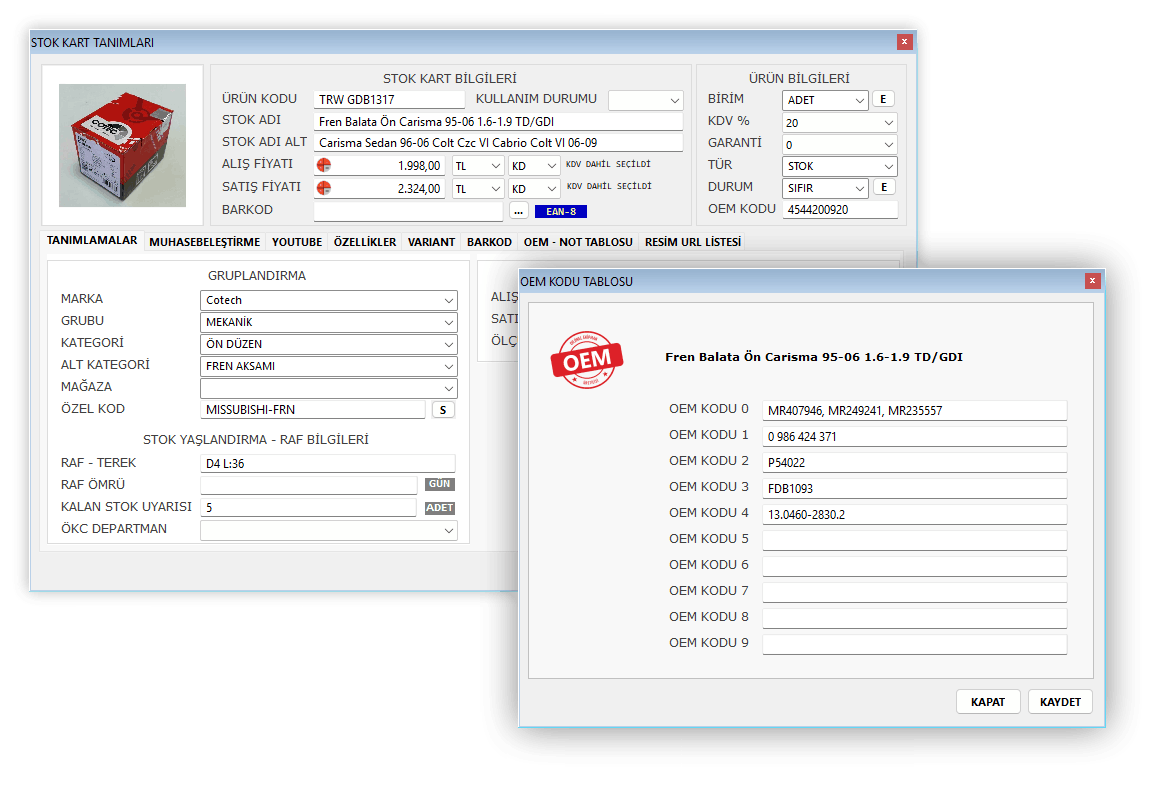Click the GÜN unit label by RAF ÖMRÜ
Image resolution: width=1175 pixels, height=797 pixels.
440,484
